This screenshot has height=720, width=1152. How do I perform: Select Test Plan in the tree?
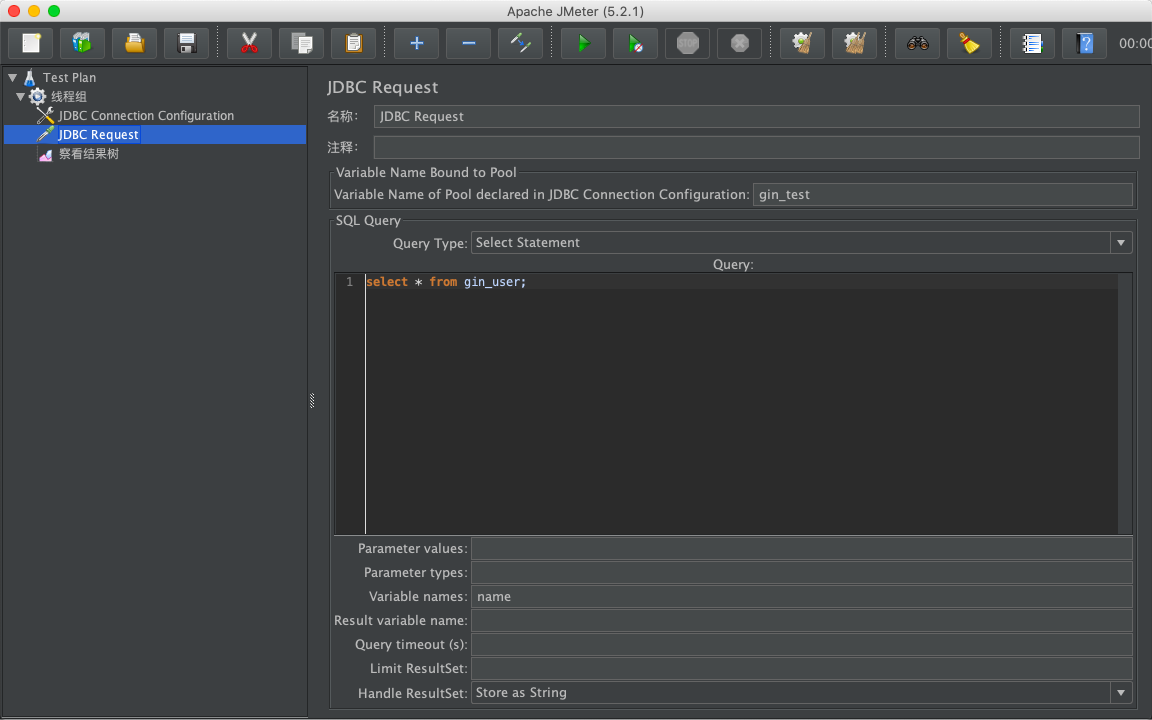(69, 77)
